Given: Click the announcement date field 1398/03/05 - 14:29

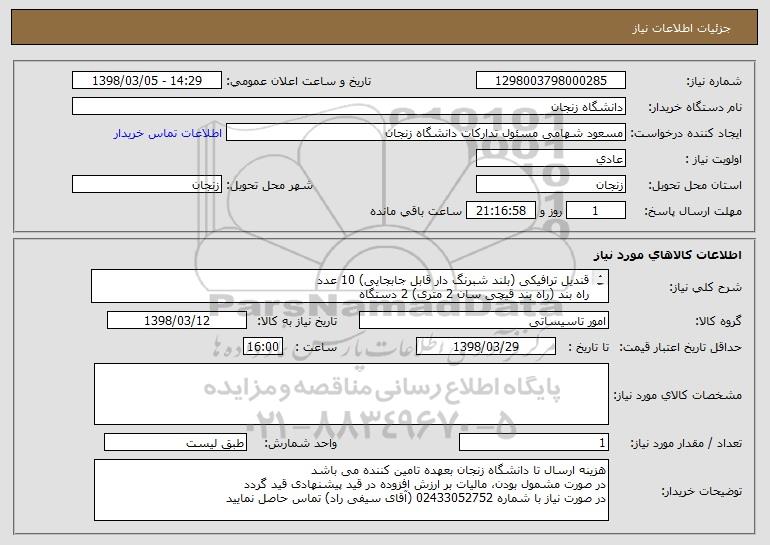Looking at the screenshot, I should point(147,80).
